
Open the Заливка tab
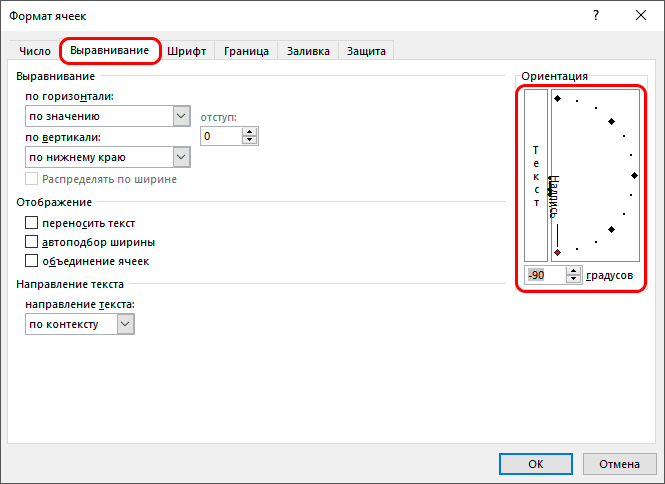coord(308,51)
